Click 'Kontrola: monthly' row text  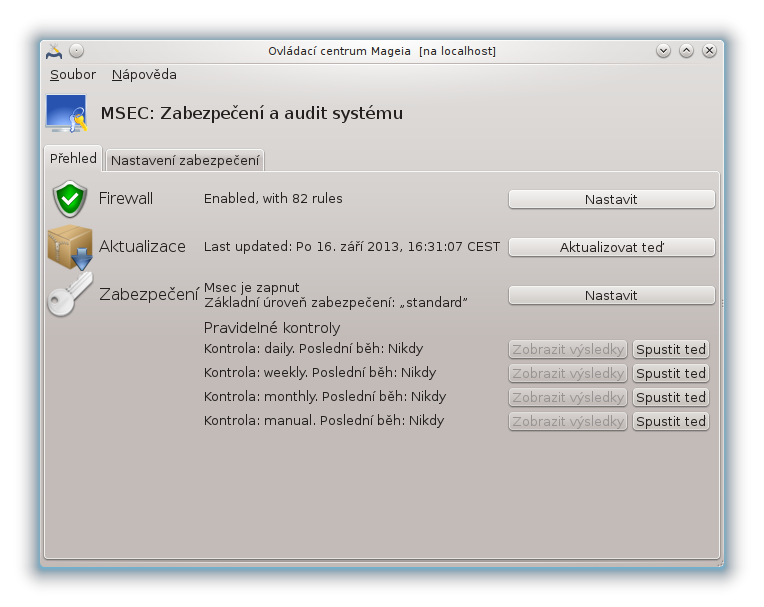[x=325, y=397]
